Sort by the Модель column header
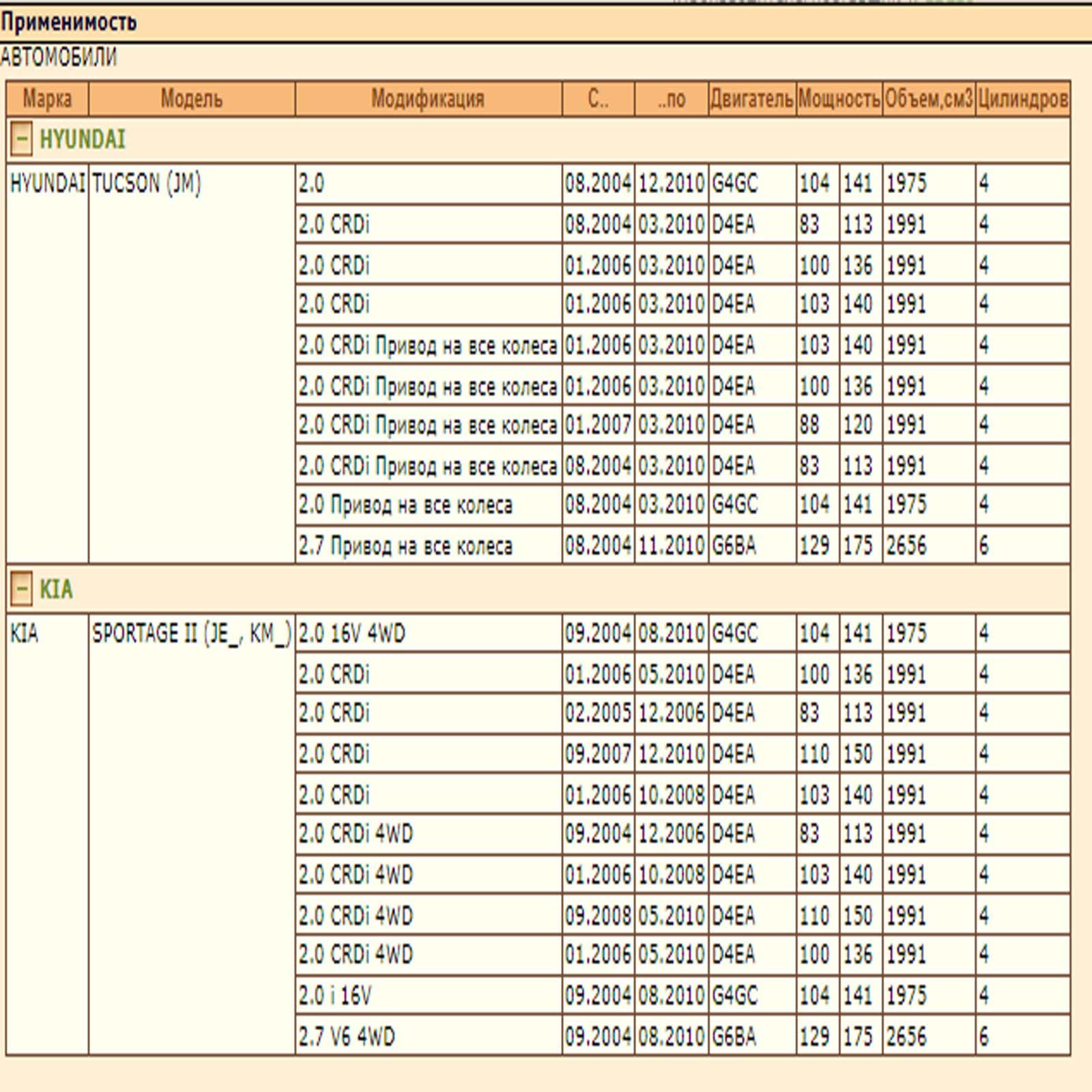Viewport: 1092px width, 1092px height. (x=191, y=99)
